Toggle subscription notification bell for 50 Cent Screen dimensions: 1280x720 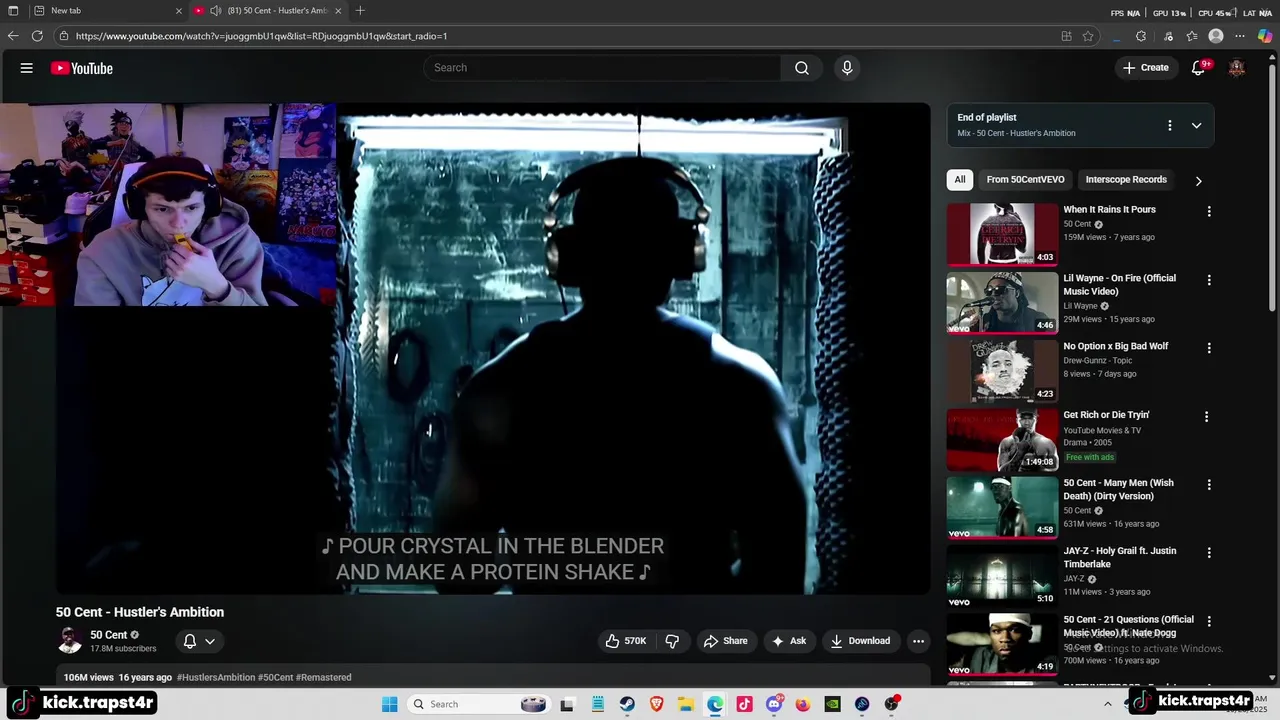point(199,641)
